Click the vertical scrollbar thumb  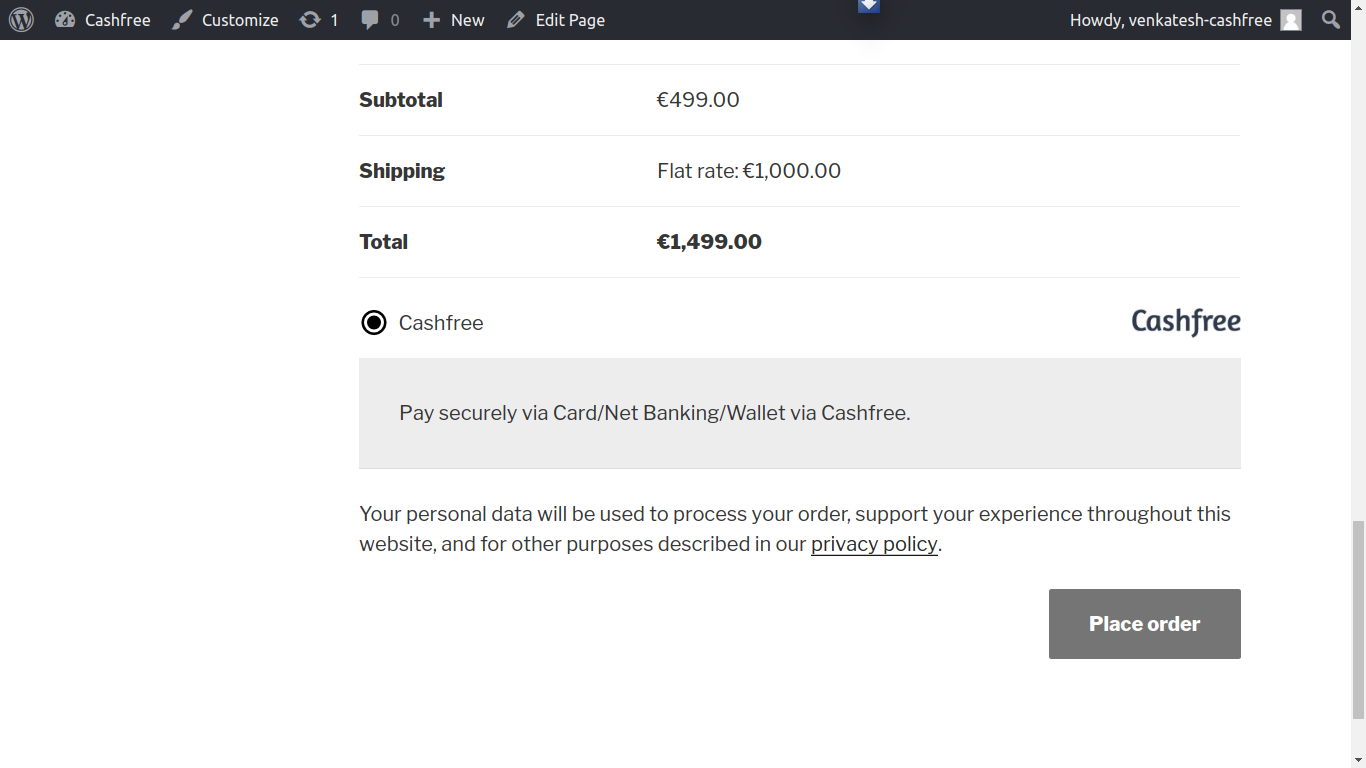click(1358, 620)
